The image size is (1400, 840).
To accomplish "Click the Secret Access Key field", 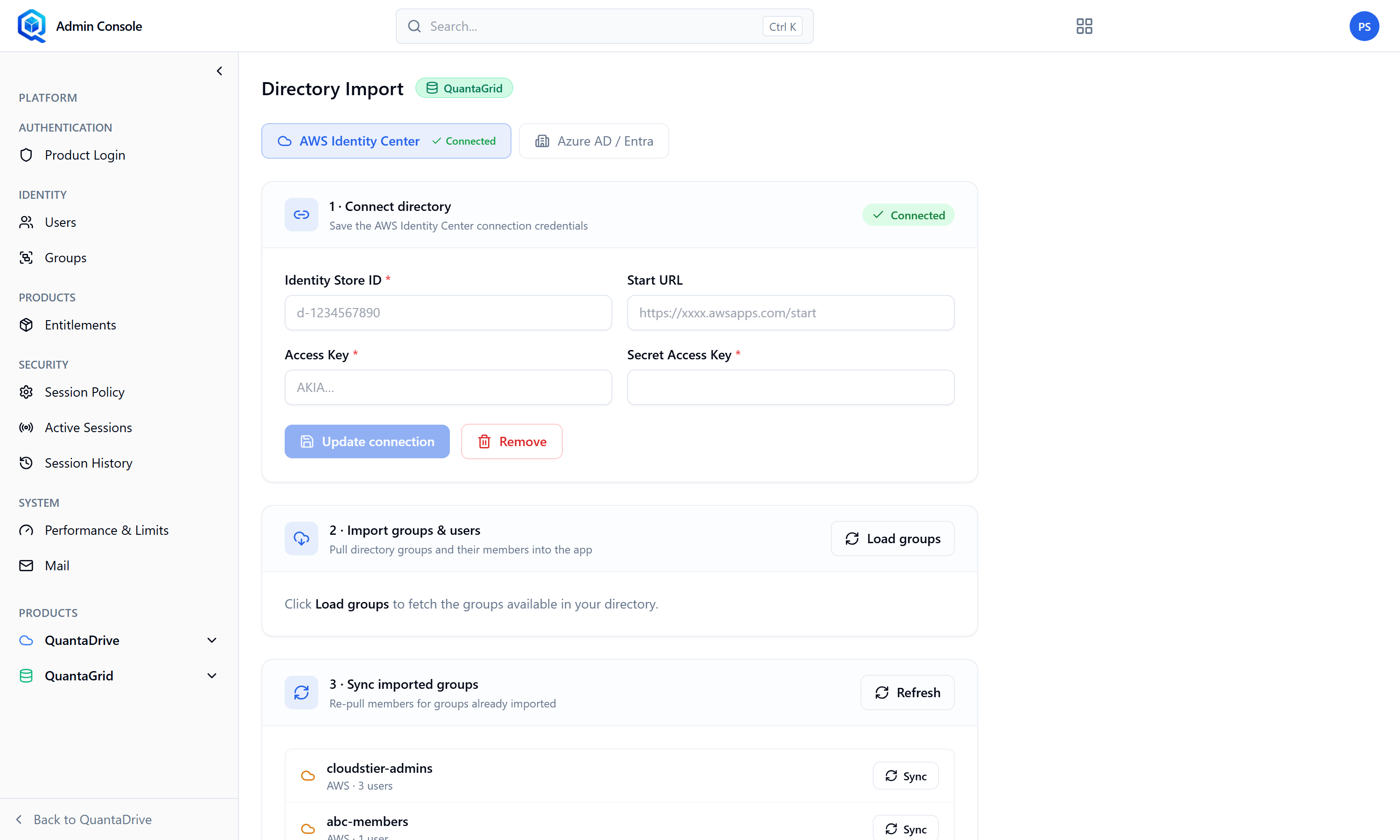I will pos(791,387).
